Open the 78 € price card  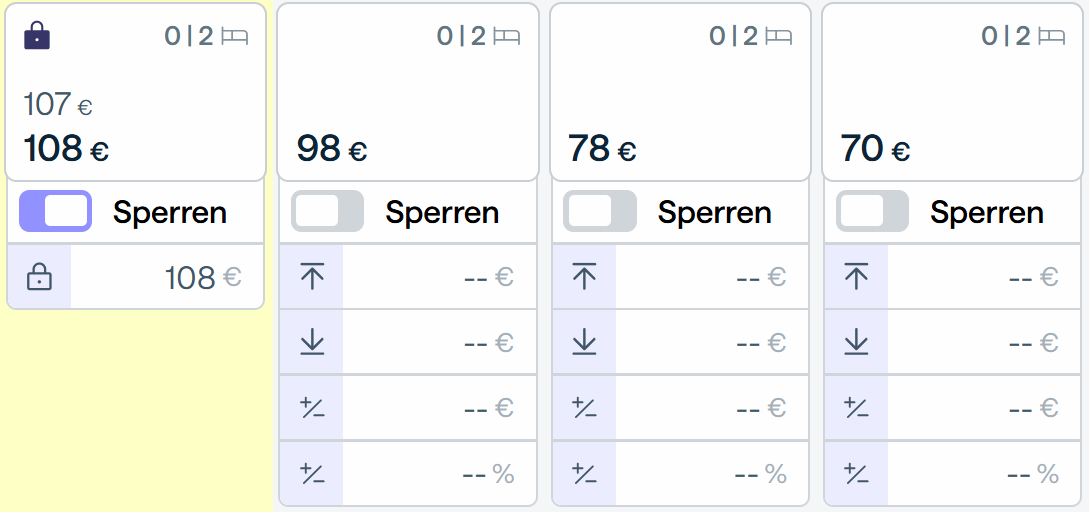pos(680,92)
